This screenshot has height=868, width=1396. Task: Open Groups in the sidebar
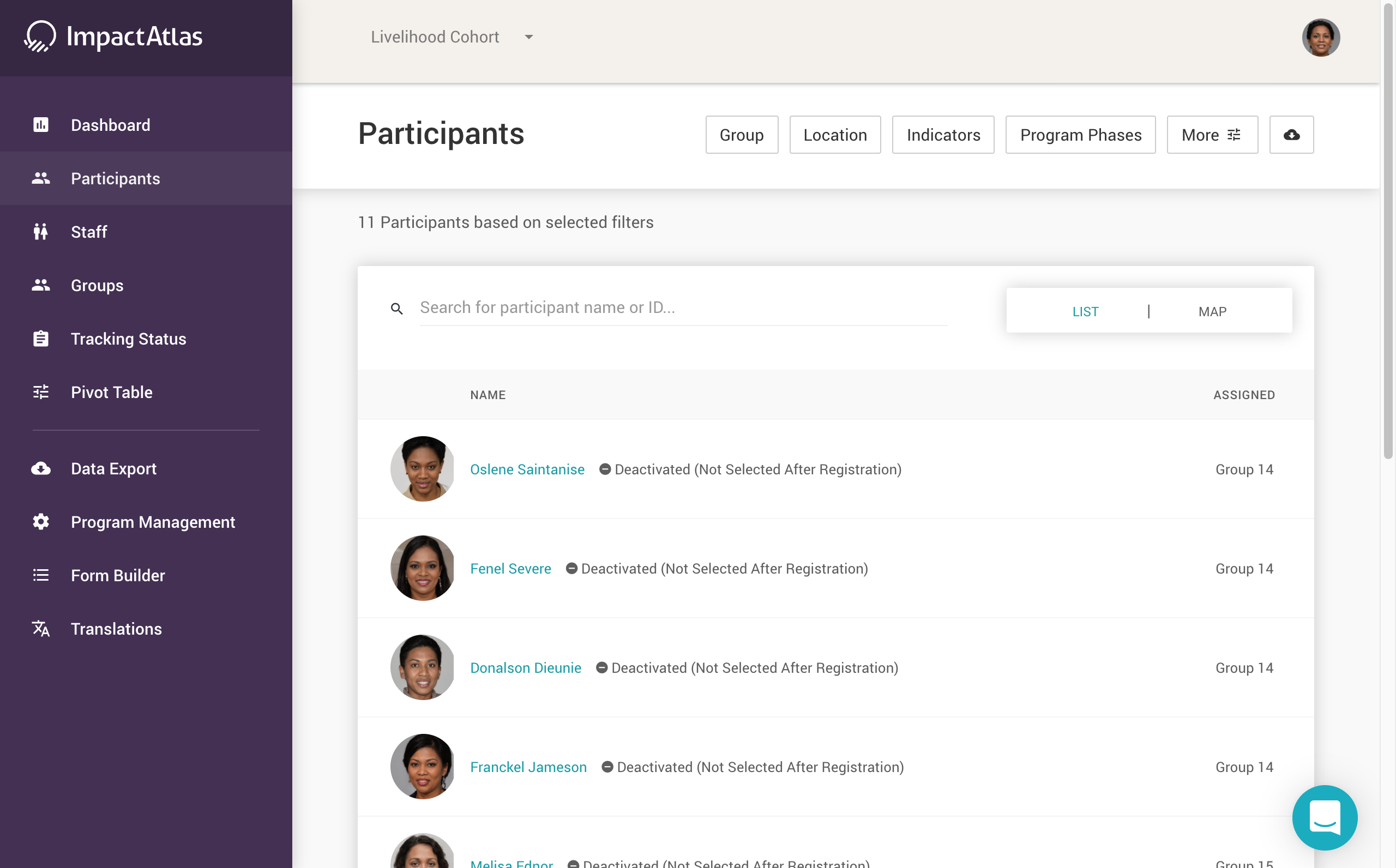97,285
